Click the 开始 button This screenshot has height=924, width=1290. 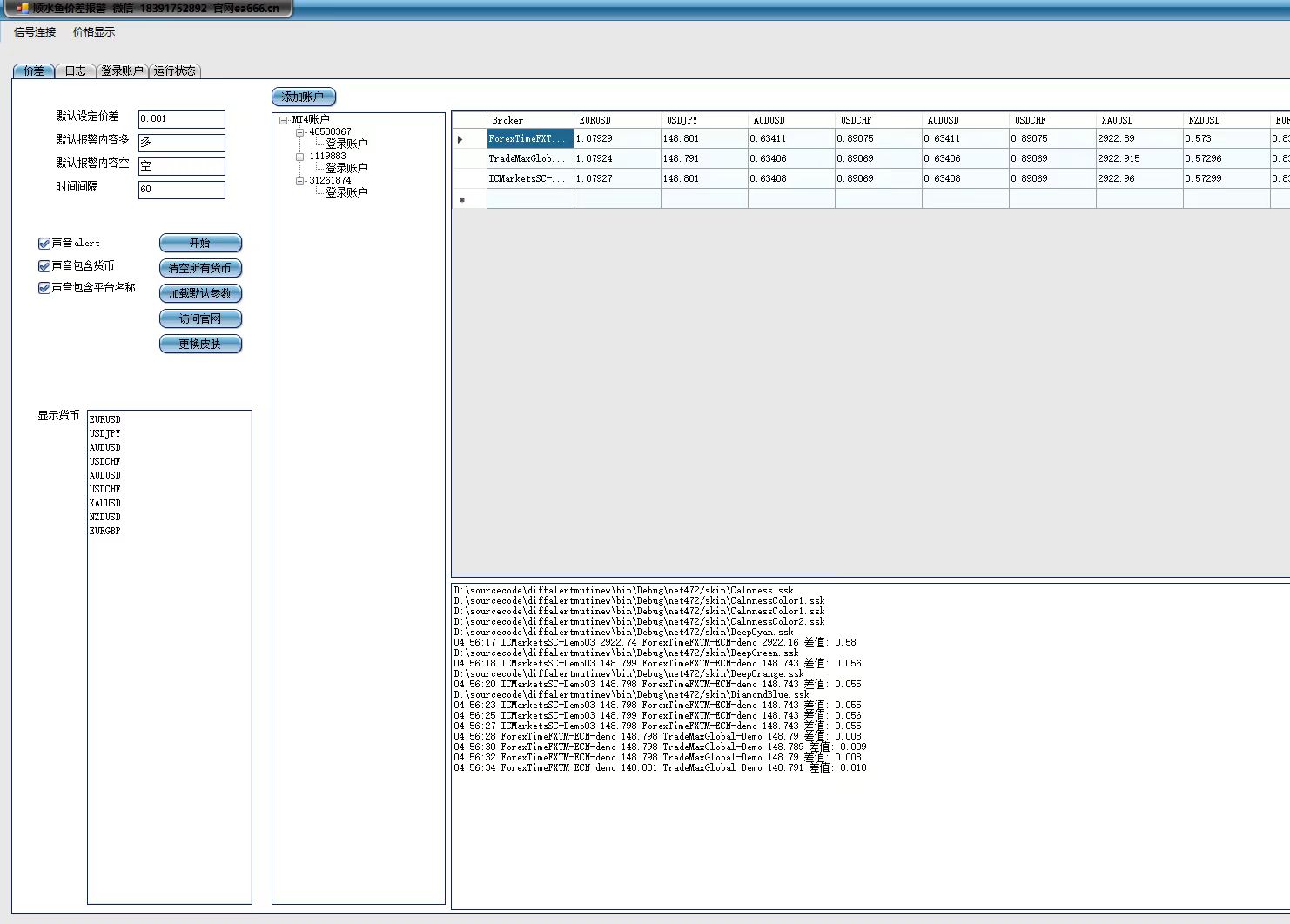(200, 244)
